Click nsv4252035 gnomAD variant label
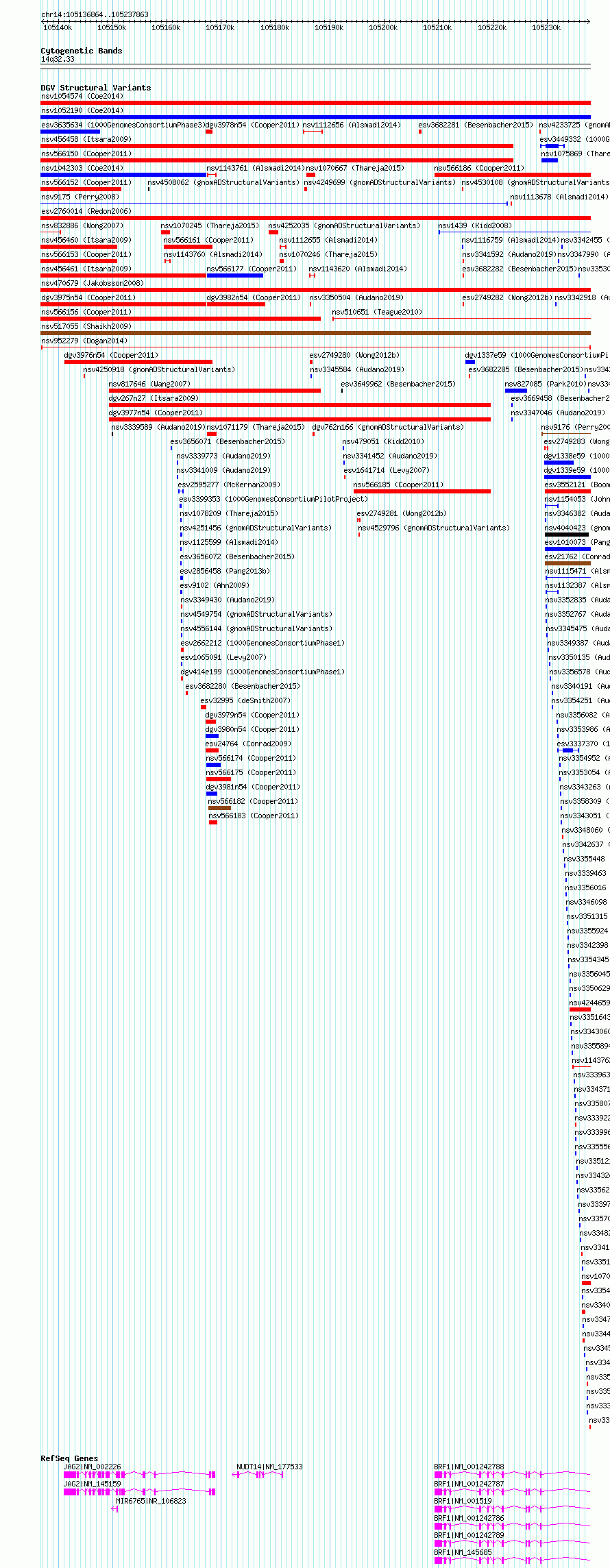Viewport: 610px width, 1568px height. tap(344, 225)
